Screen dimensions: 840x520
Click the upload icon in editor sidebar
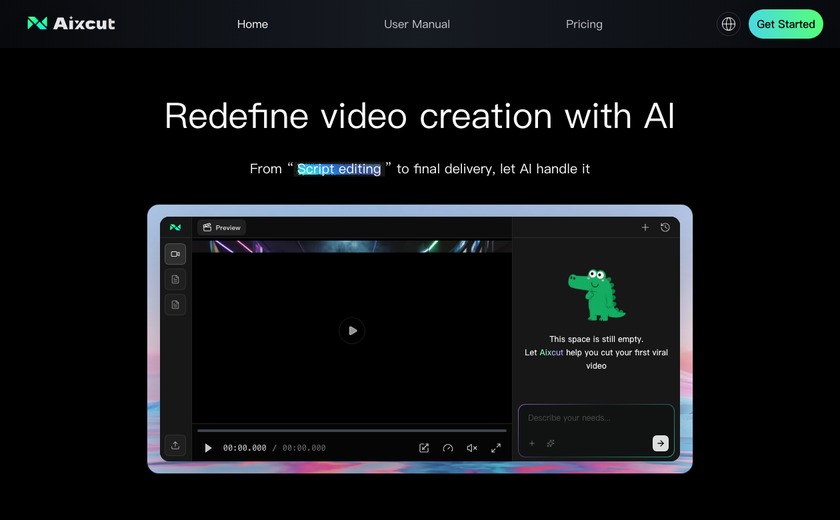tap(175, 445)
